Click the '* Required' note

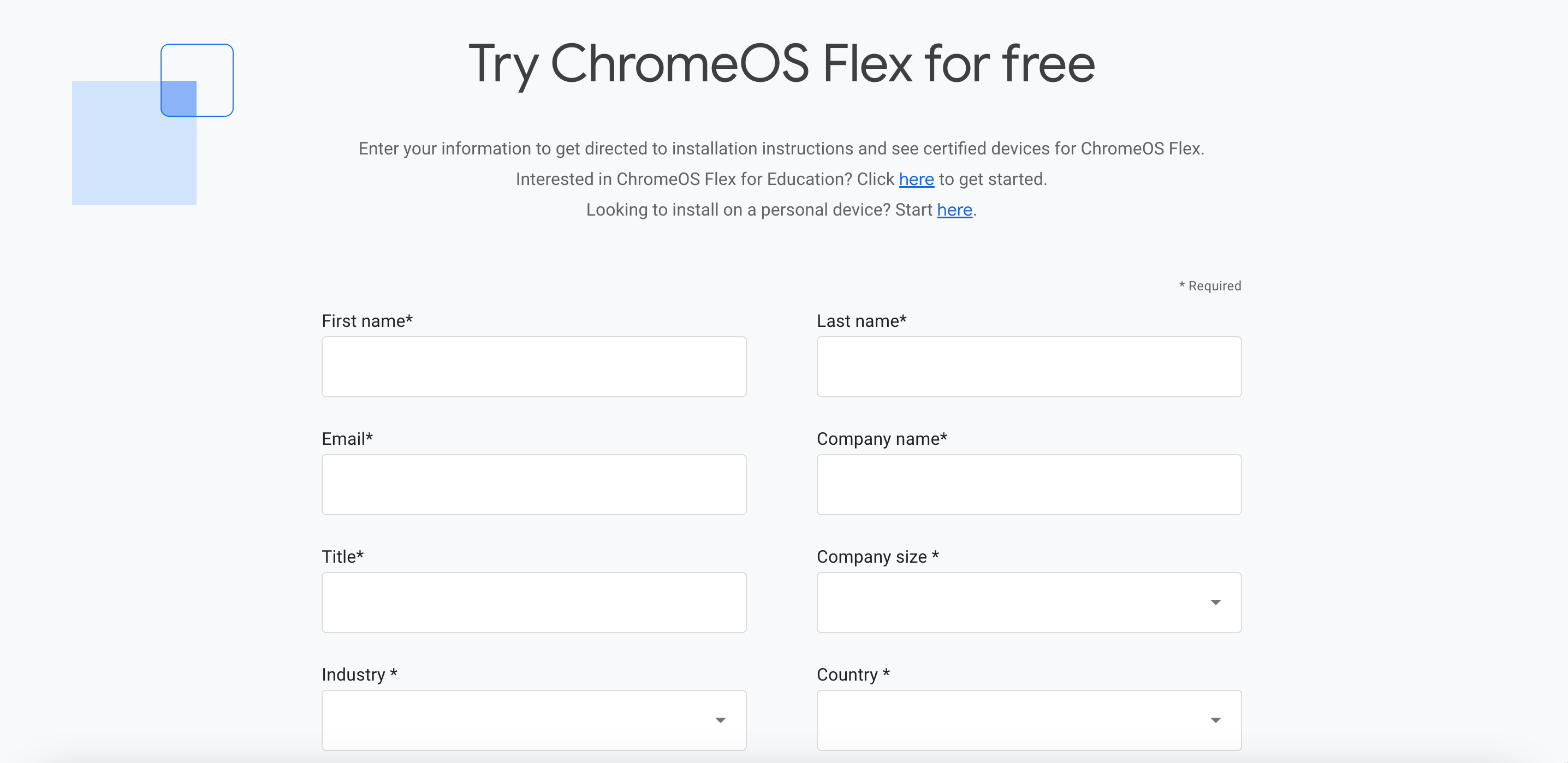click(x=1209, y=286)
